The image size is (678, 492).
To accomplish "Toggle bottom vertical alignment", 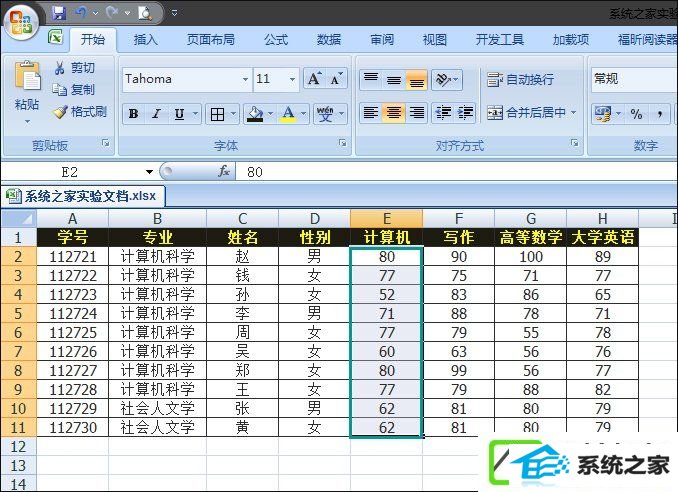I will [416, 80].
